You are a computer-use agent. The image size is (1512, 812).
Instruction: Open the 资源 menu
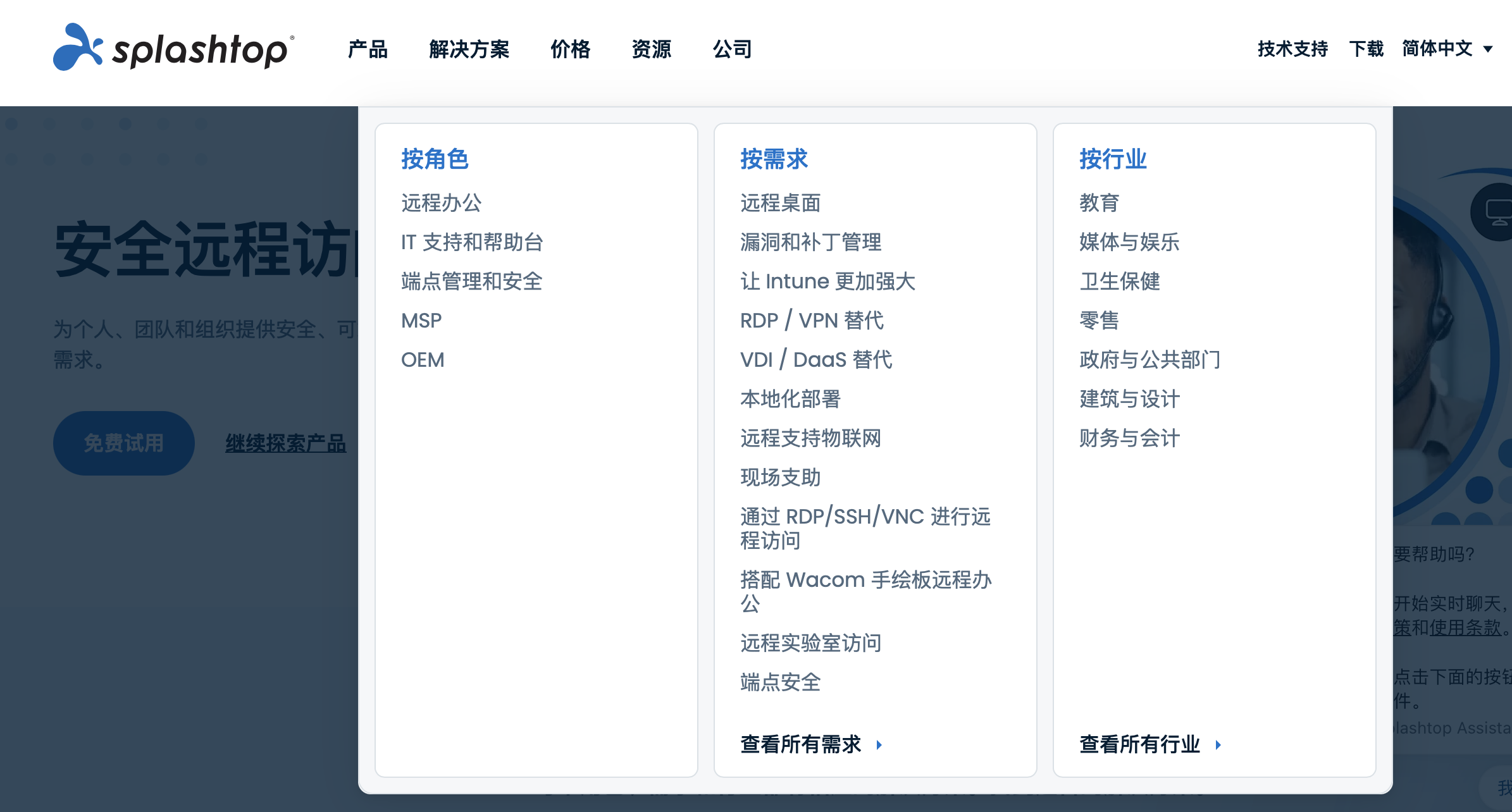click(651, 49)
